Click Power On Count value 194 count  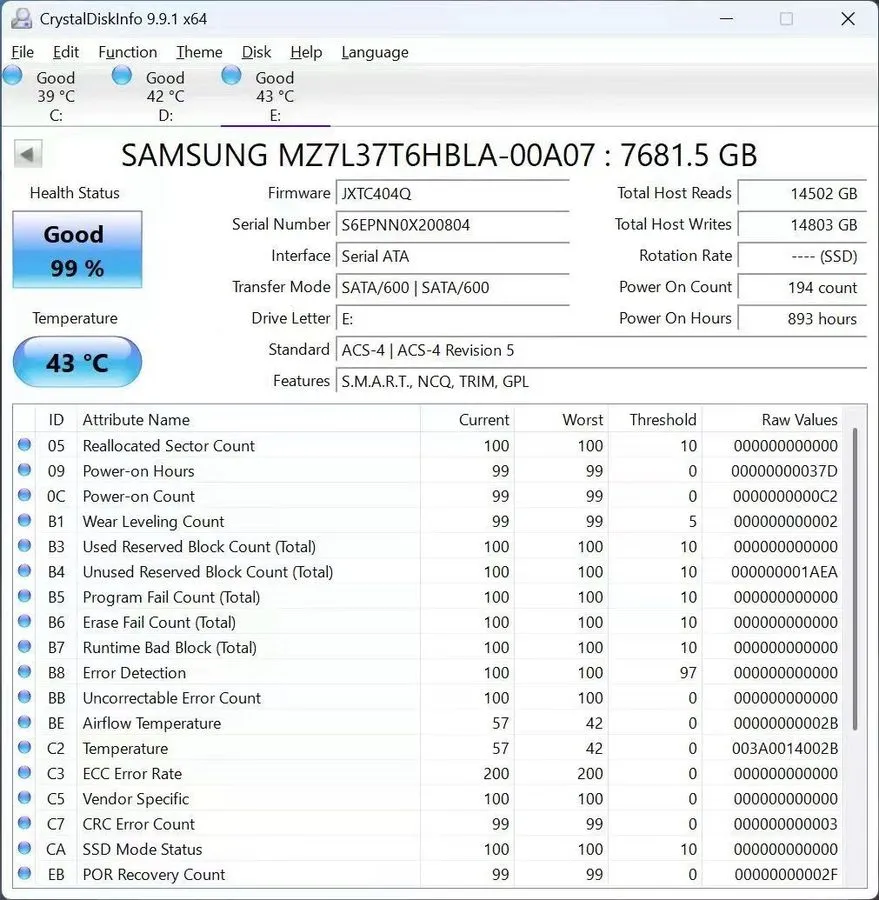point(802,287)
